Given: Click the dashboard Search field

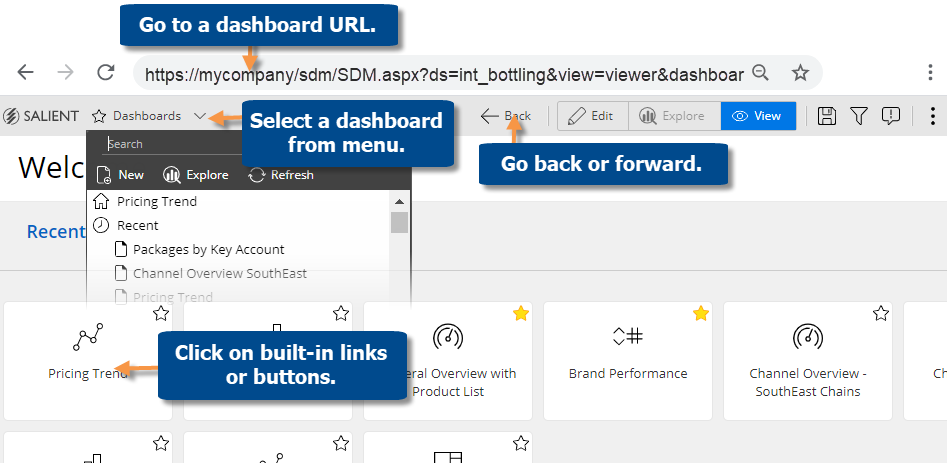Looking at the screenshot, I should pos(170,144).
